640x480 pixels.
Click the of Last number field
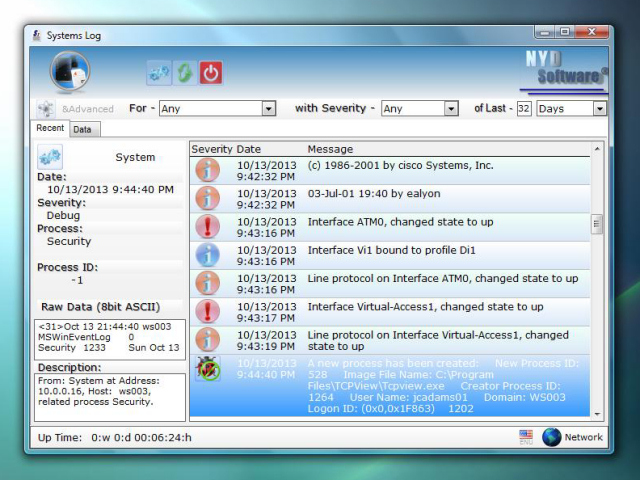click(524, 109)
